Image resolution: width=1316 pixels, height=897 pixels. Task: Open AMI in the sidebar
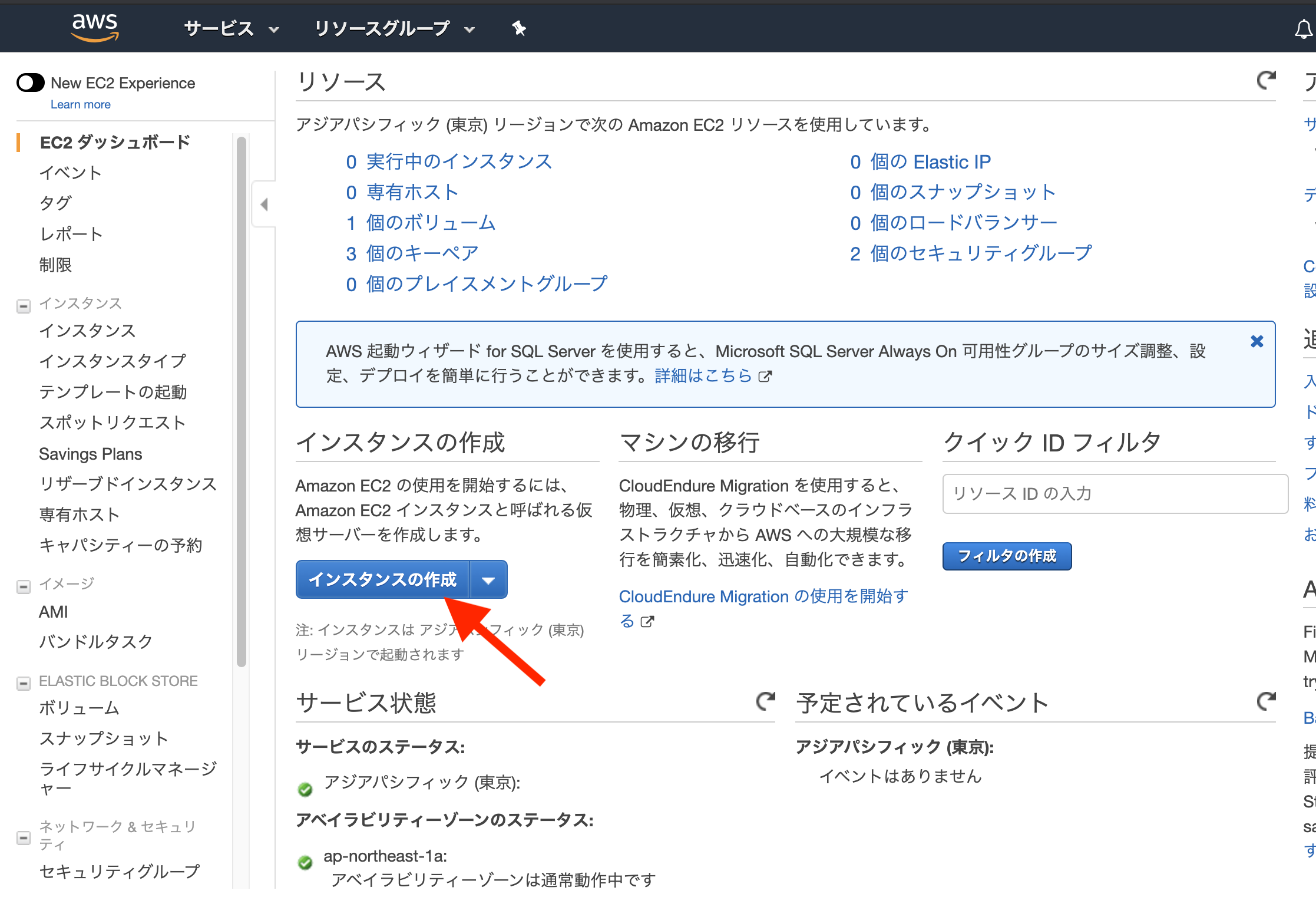[x=53, y=612]
